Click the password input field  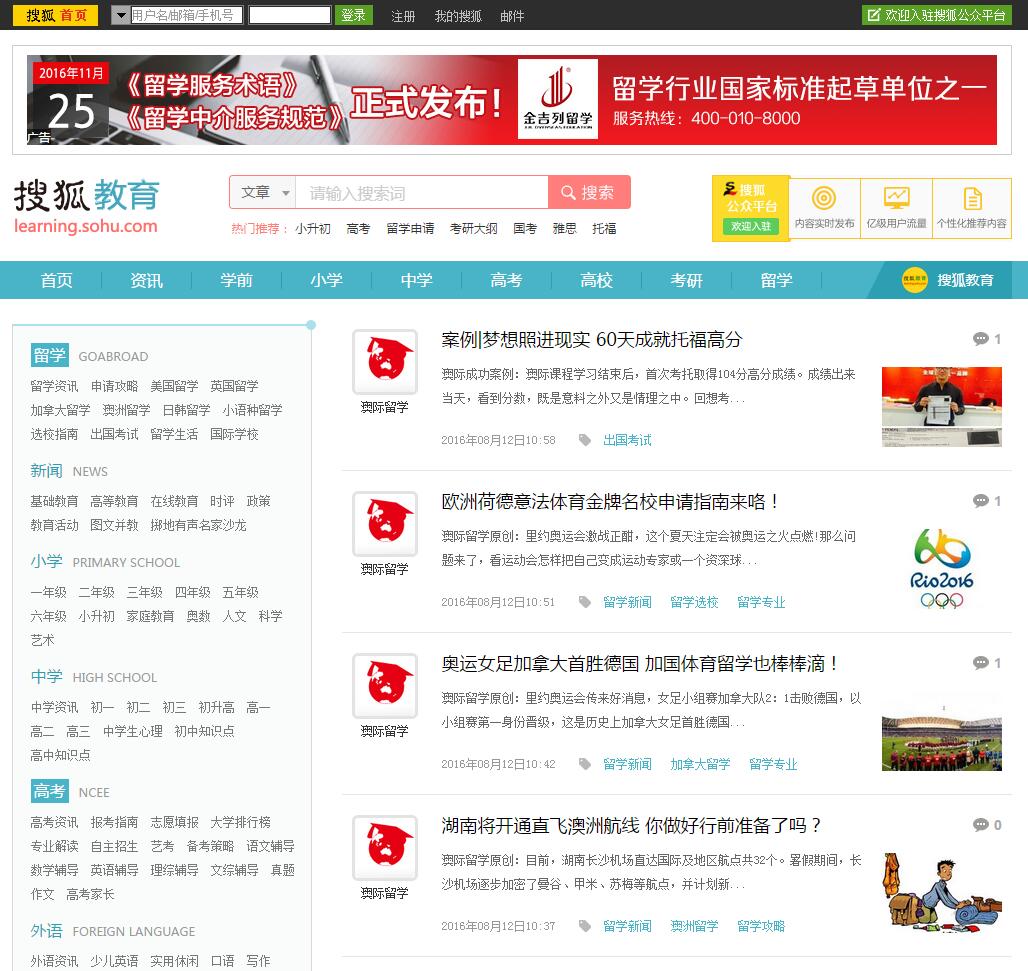click(x=290, y=15)
